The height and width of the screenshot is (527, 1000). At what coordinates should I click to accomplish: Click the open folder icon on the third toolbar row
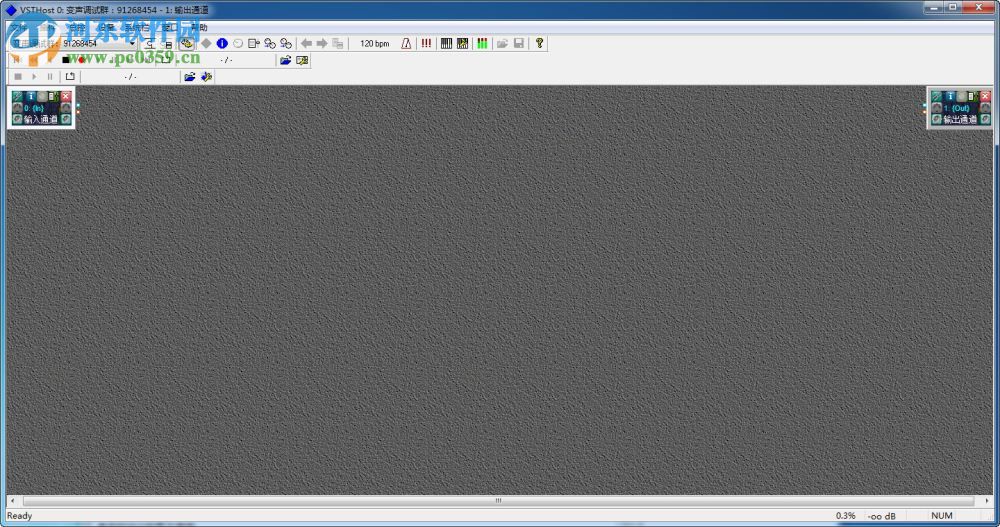[x=189, y=77]
